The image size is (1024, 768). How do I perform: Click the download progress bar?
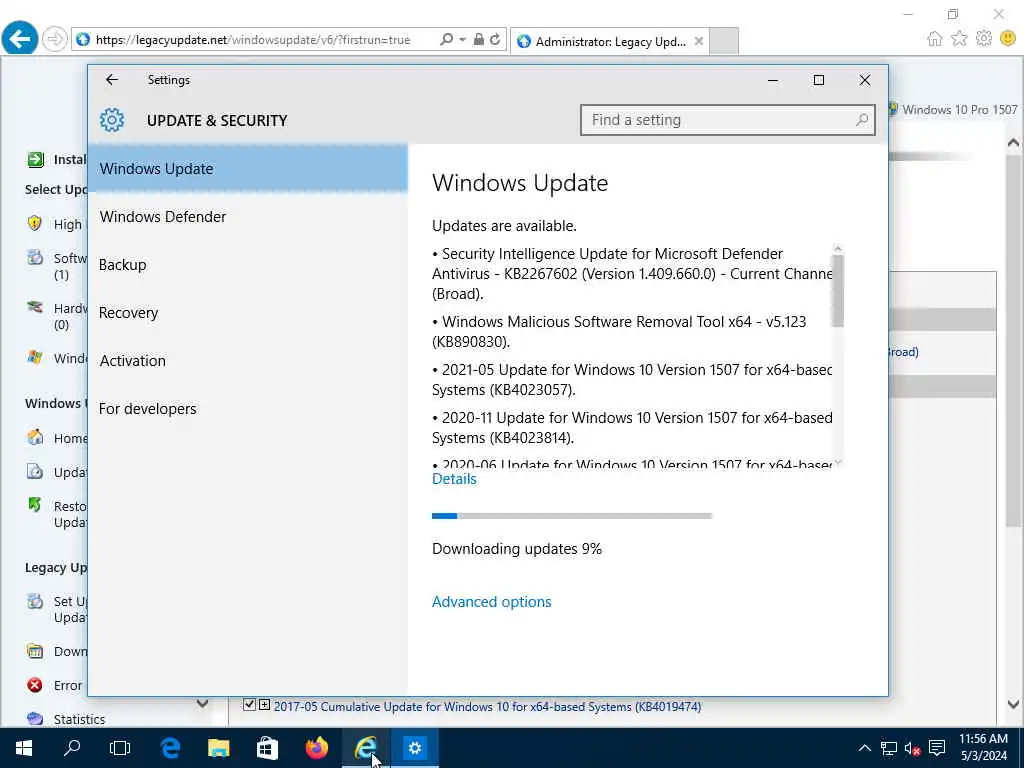571,516
